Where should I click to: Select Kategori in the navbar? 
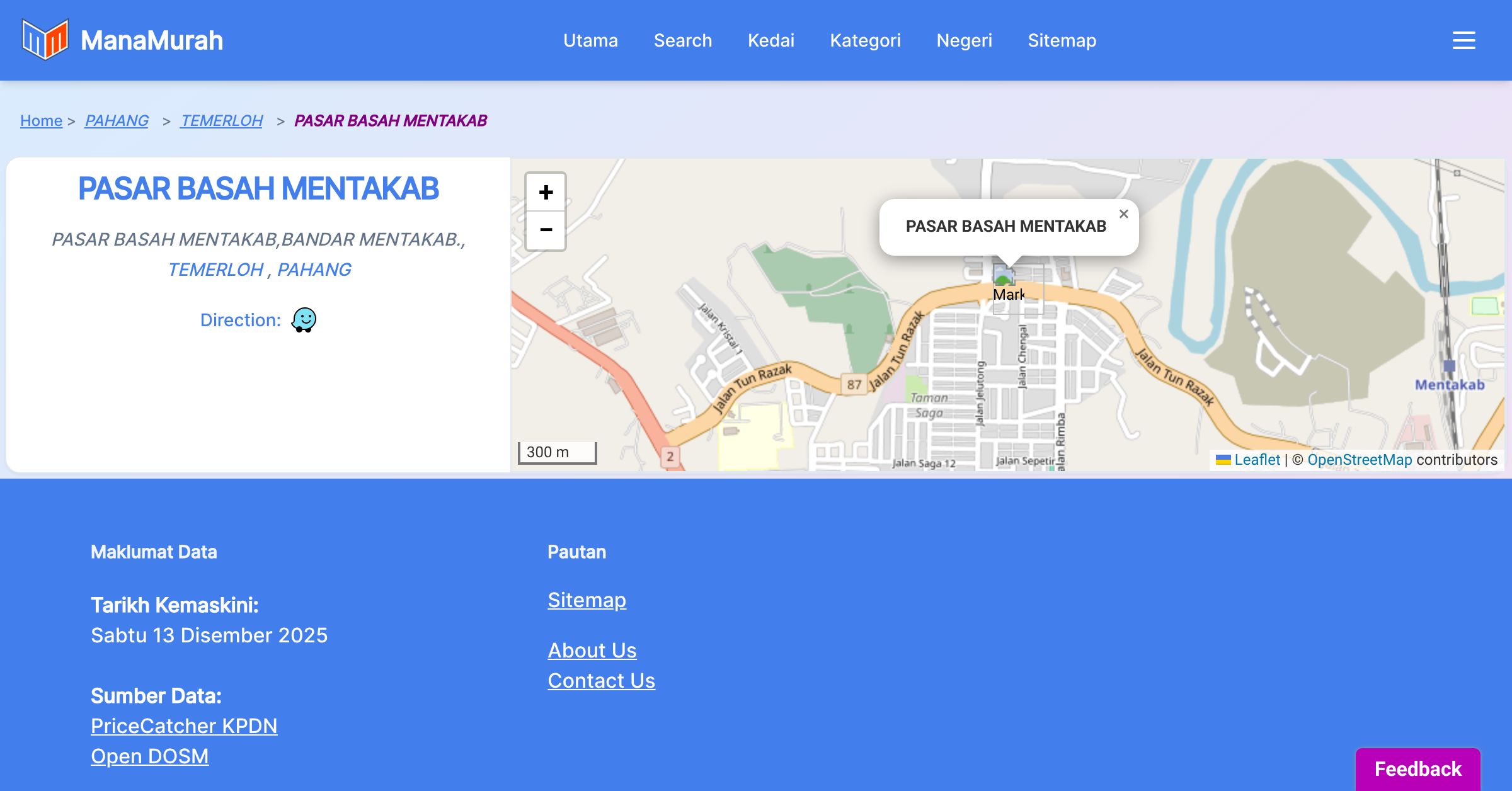pos(865,40)
